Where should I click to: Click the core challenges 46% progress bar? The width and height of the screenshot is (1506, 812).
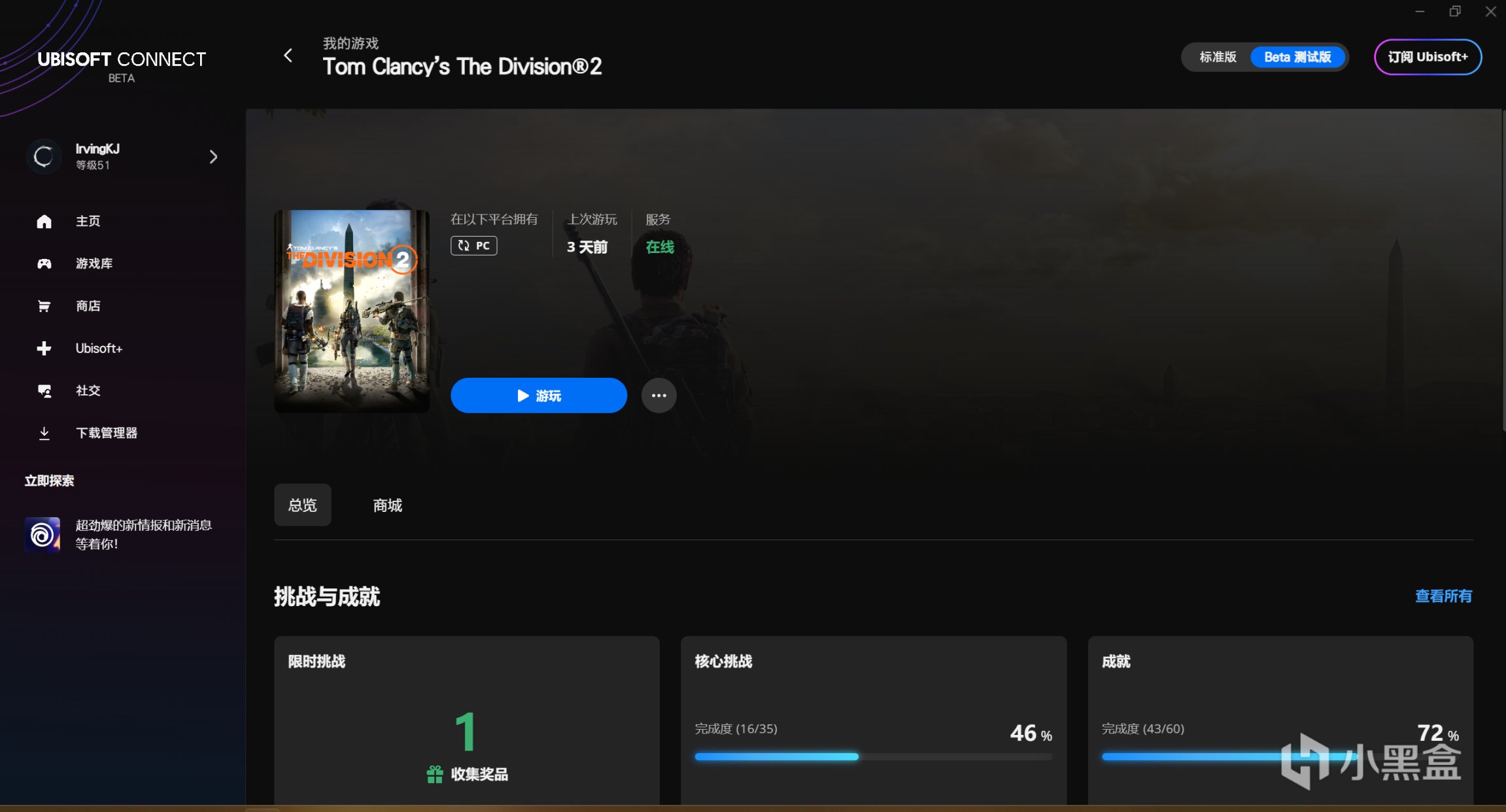coord(873,756)
